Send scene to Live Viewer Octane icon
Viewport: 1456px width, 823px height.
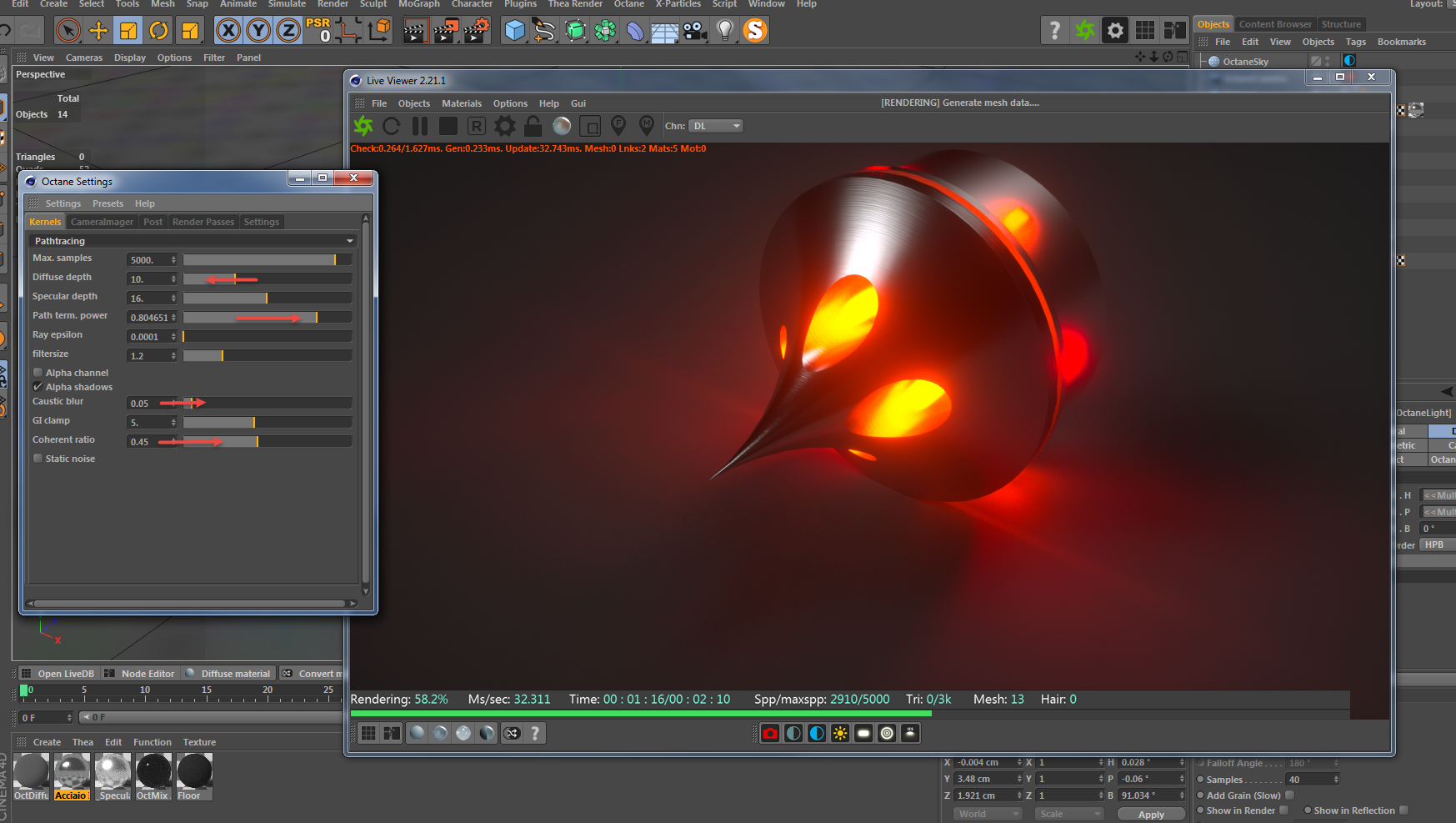[x=364, y=126]
